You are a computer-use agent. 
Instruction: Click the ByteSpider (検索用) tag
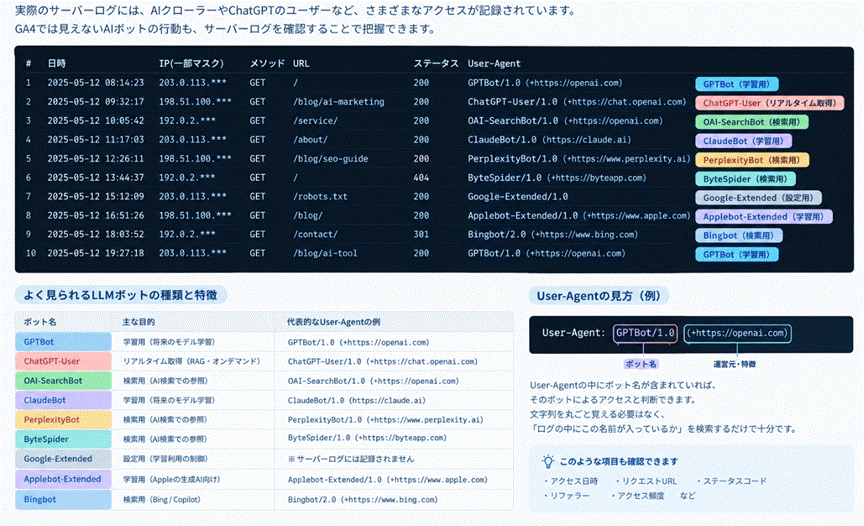746,179
